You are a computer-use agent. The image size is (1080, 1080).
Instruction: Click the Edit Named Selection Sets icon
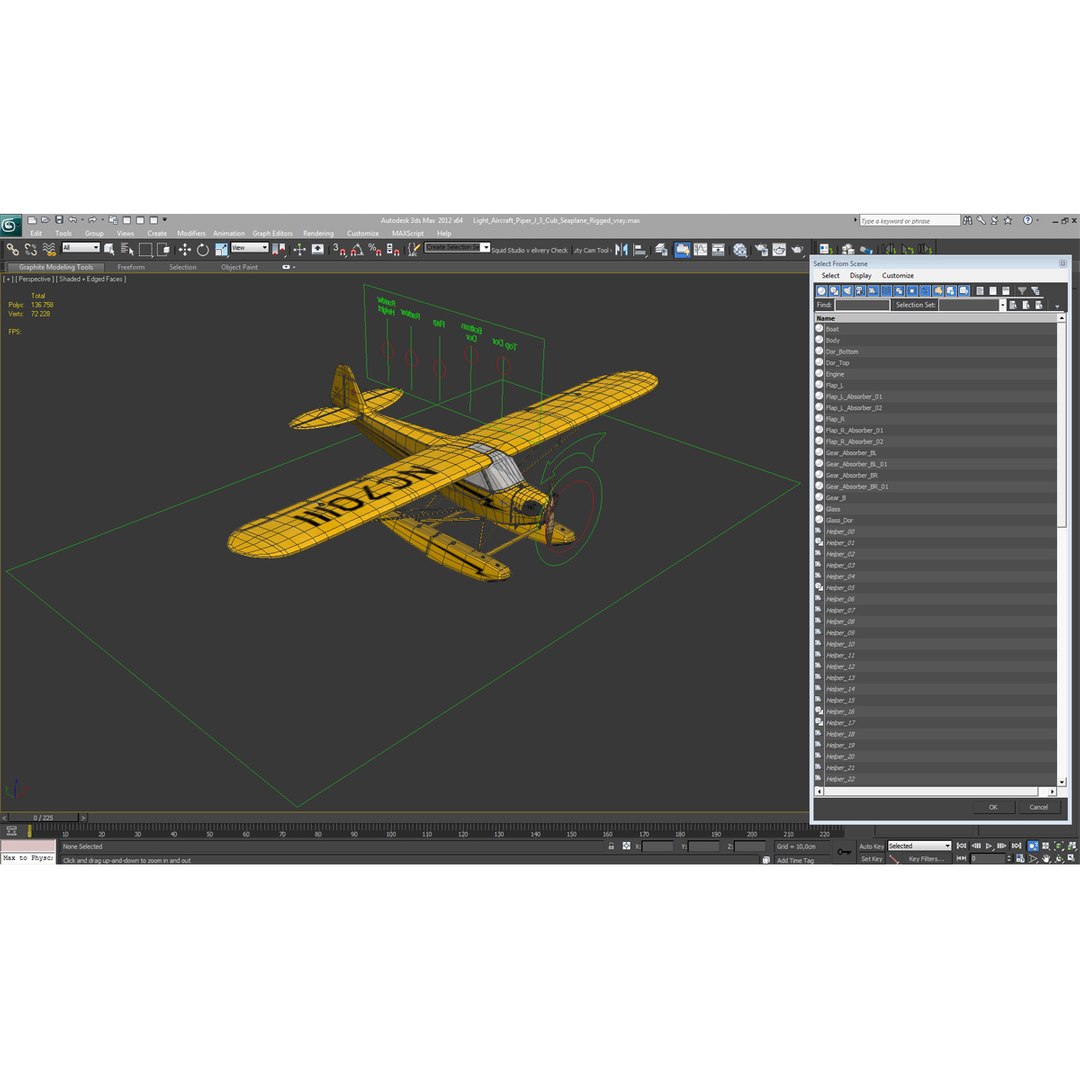click(x=413, y=249)
